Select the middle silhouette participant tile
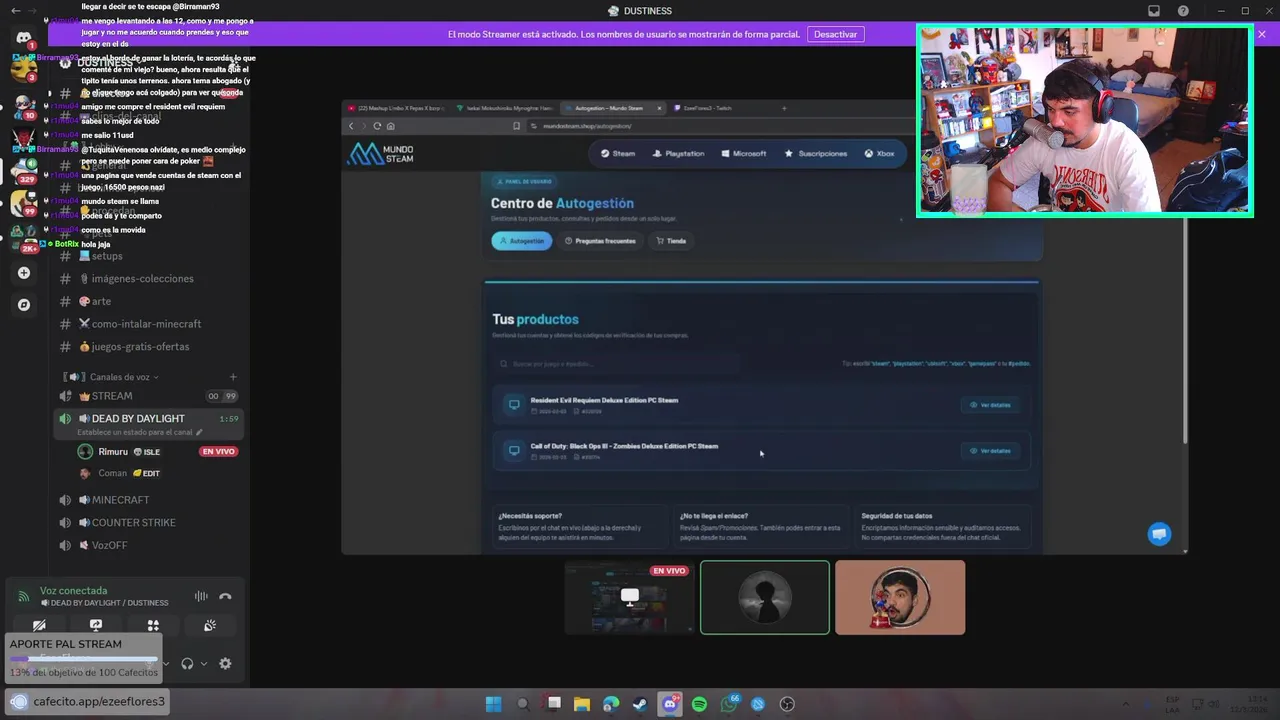This screenshot has width=1280, height=720. [x=765, y=598]
